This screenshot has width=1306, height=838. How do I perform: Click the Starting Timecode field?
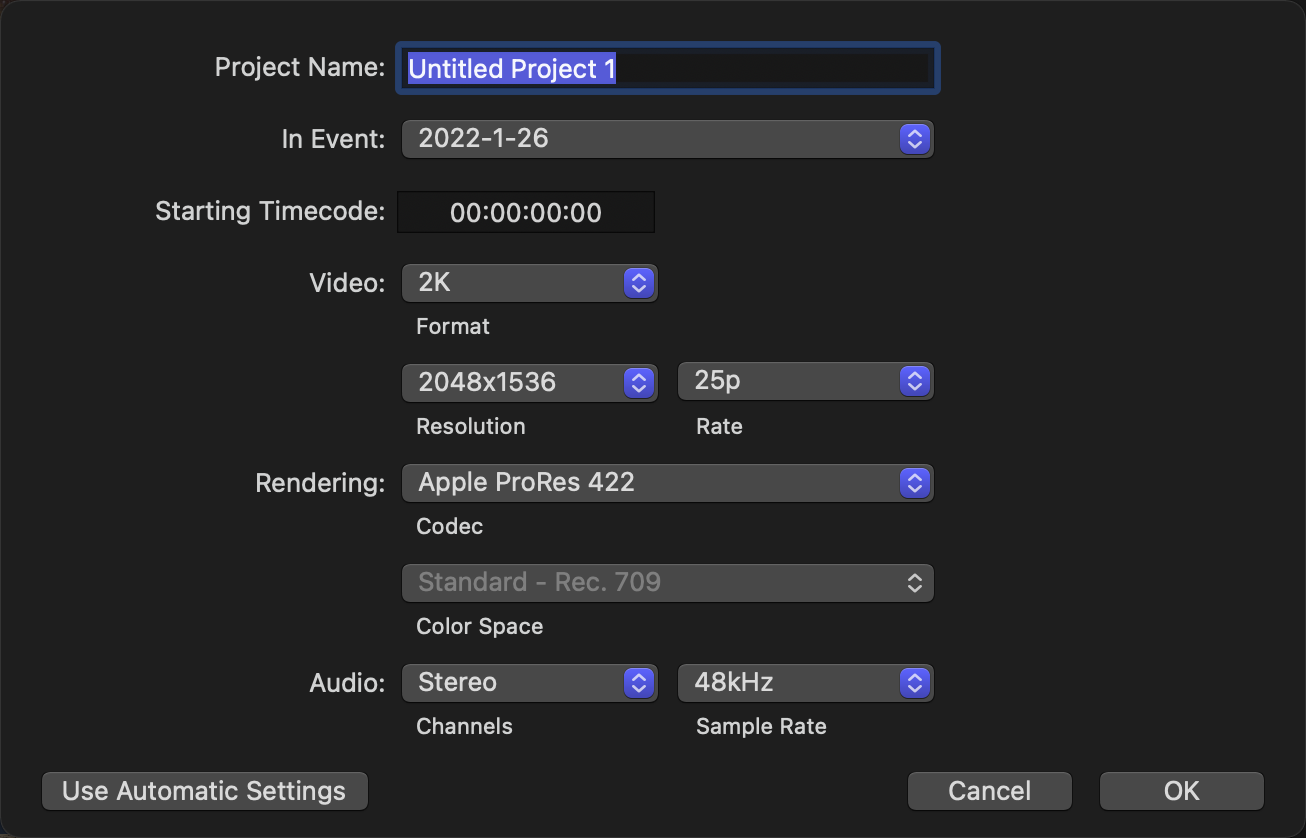[x=526, y=212]
